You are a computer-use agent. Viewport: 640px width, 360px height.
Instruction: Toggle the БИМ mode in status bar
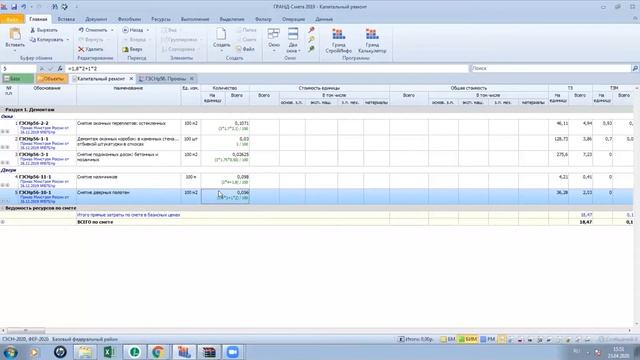click(x=468, y=339)
